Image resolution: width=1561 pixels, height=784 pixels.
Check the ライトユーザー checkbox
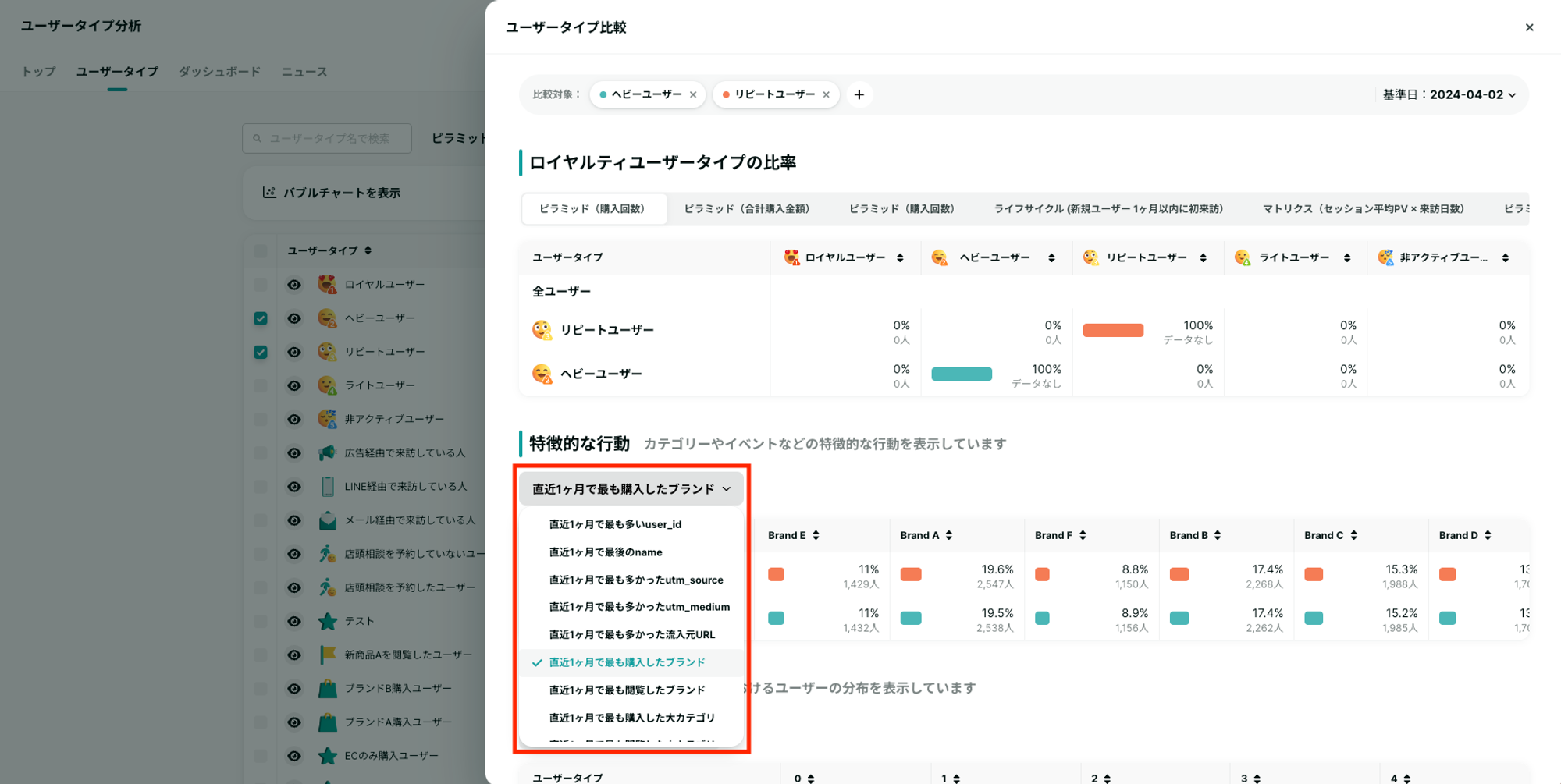click(x=261, y=385)
